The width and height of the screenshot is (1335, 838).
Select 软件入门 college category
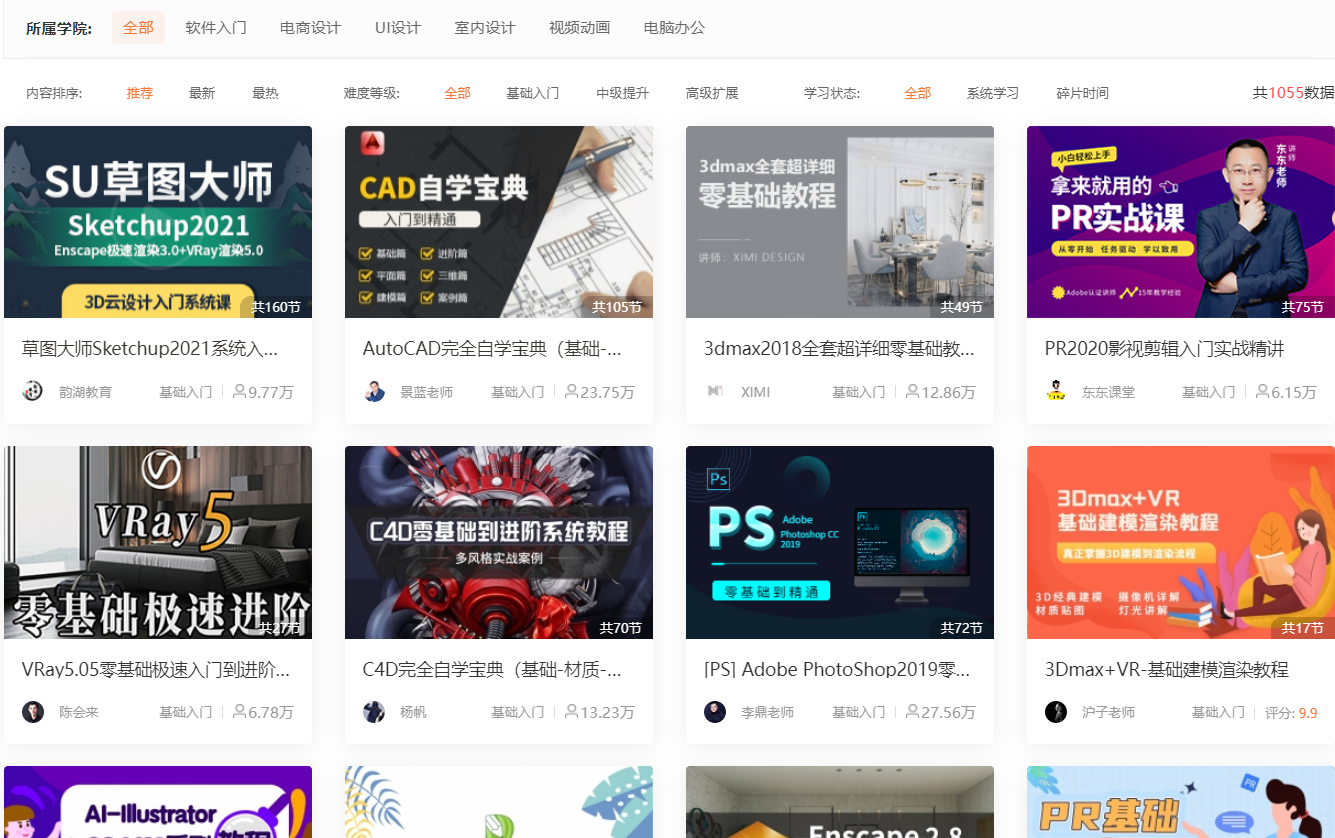(216, 28)
